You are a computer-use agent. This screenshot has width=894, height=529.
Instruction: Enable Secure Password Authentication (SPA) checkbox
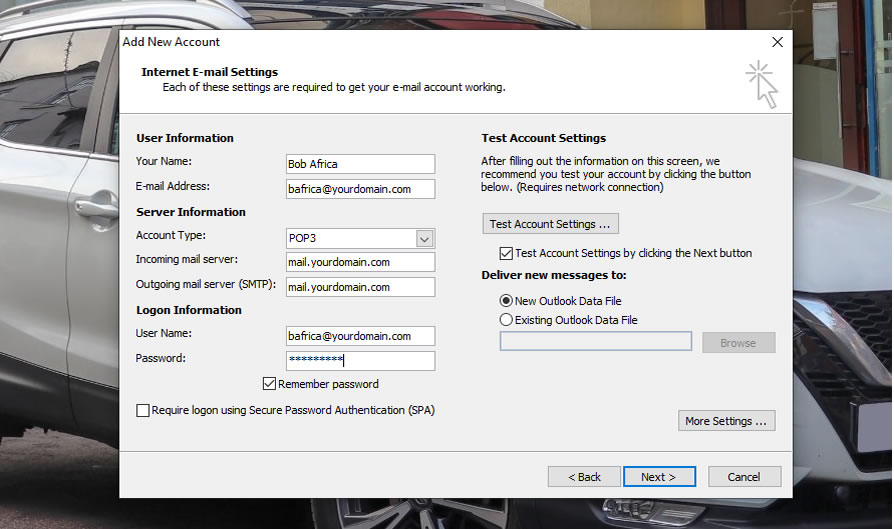(143, 410)
